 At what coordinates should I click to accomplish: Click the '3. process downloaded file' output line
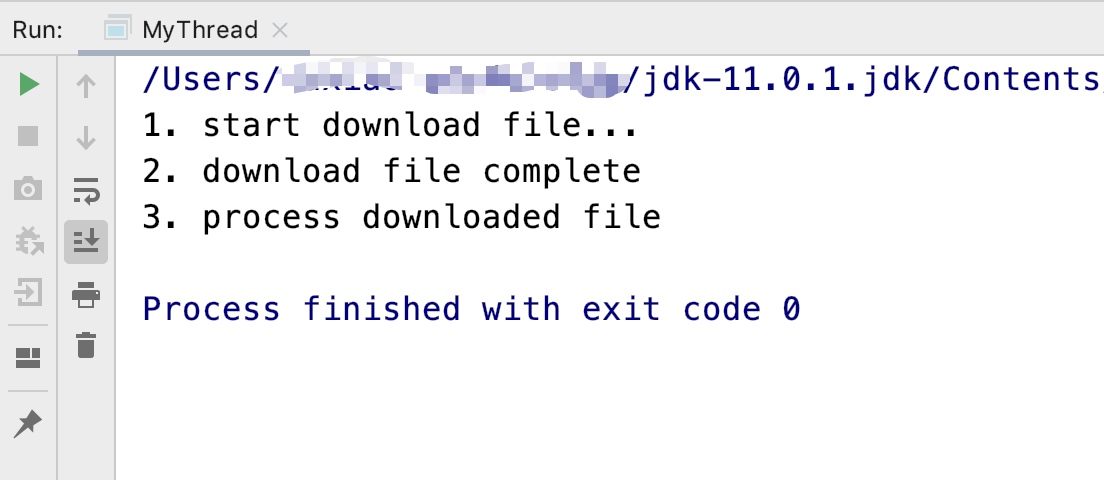401,217
